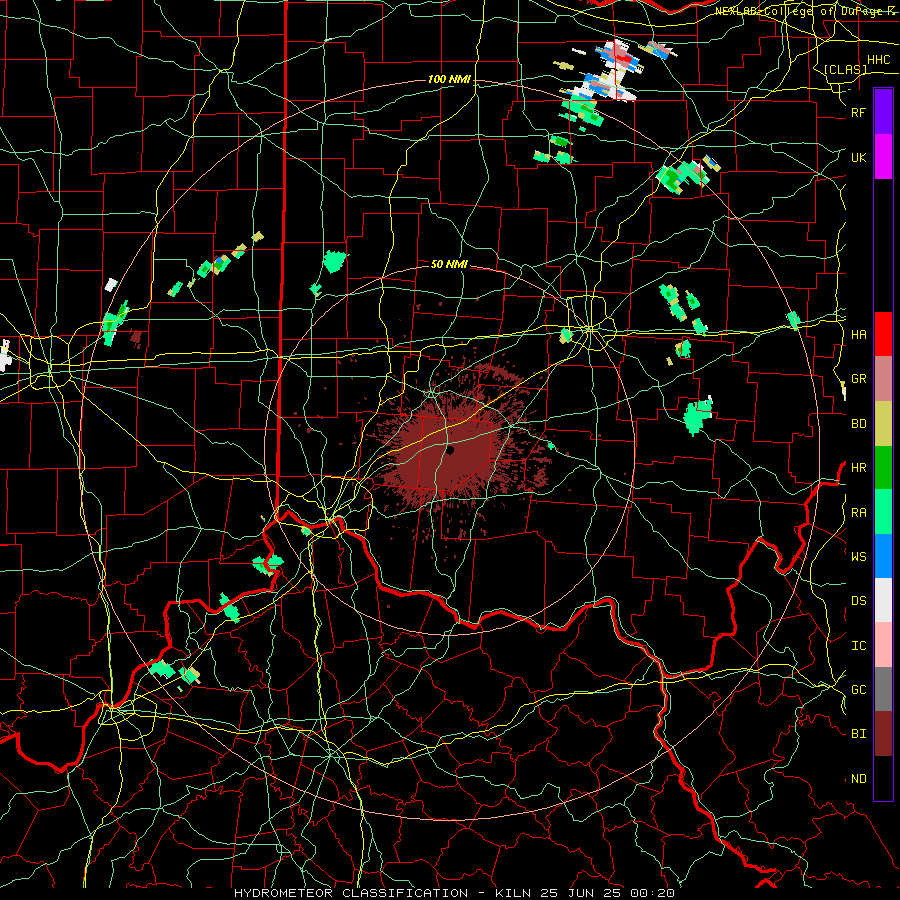Click the black ND no data swatch
This screenshot has width=900, height=900.
[883, 778]
